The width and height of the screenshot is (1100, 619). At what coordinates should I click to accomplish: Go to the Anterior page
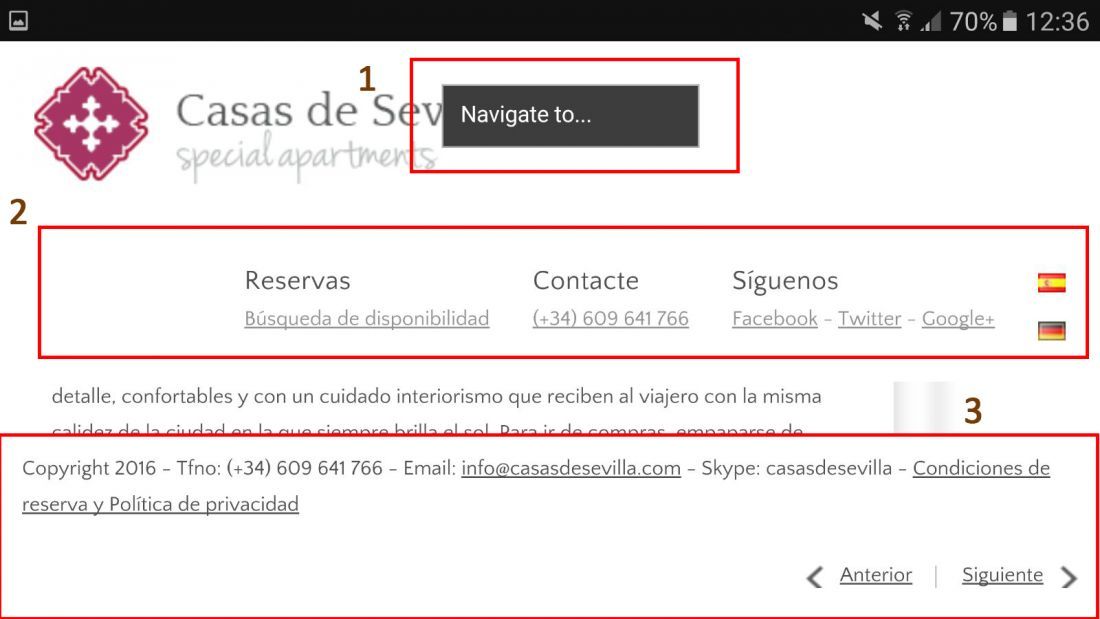[x=876, y=575]
